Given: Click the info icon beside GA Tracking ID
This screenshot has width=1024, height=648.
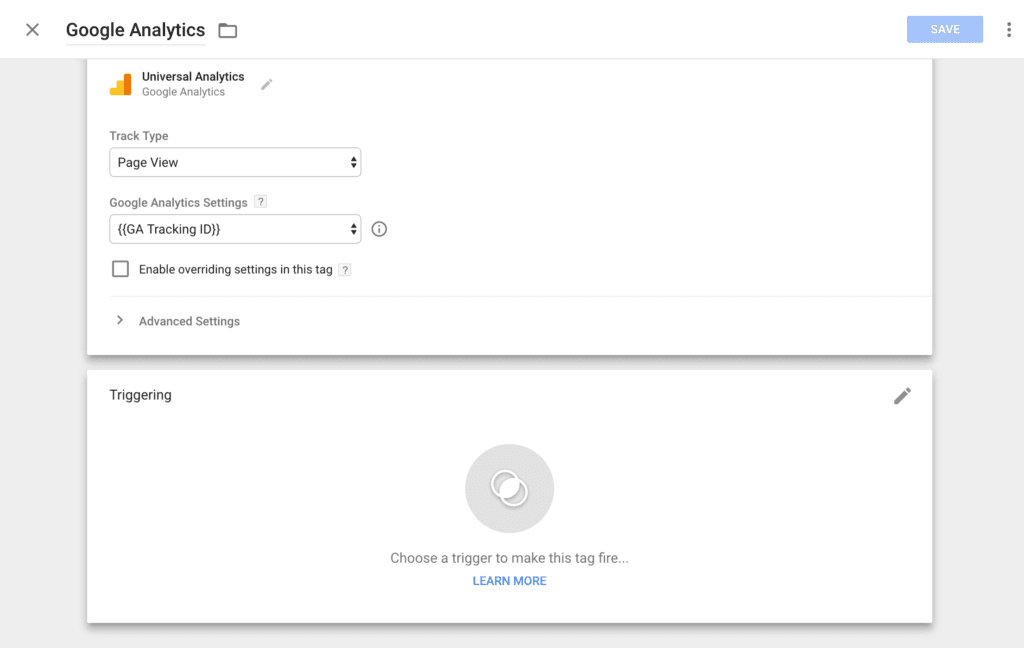Looking at the screenshot, I should pos(379,229).
